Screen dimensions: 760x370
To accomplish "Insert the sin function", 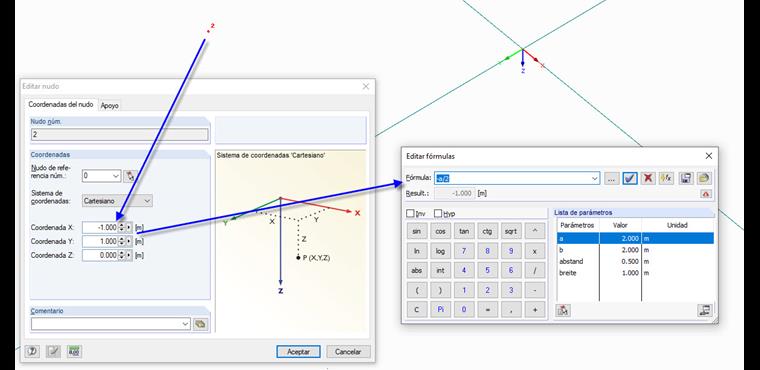I will pos(416,232).
